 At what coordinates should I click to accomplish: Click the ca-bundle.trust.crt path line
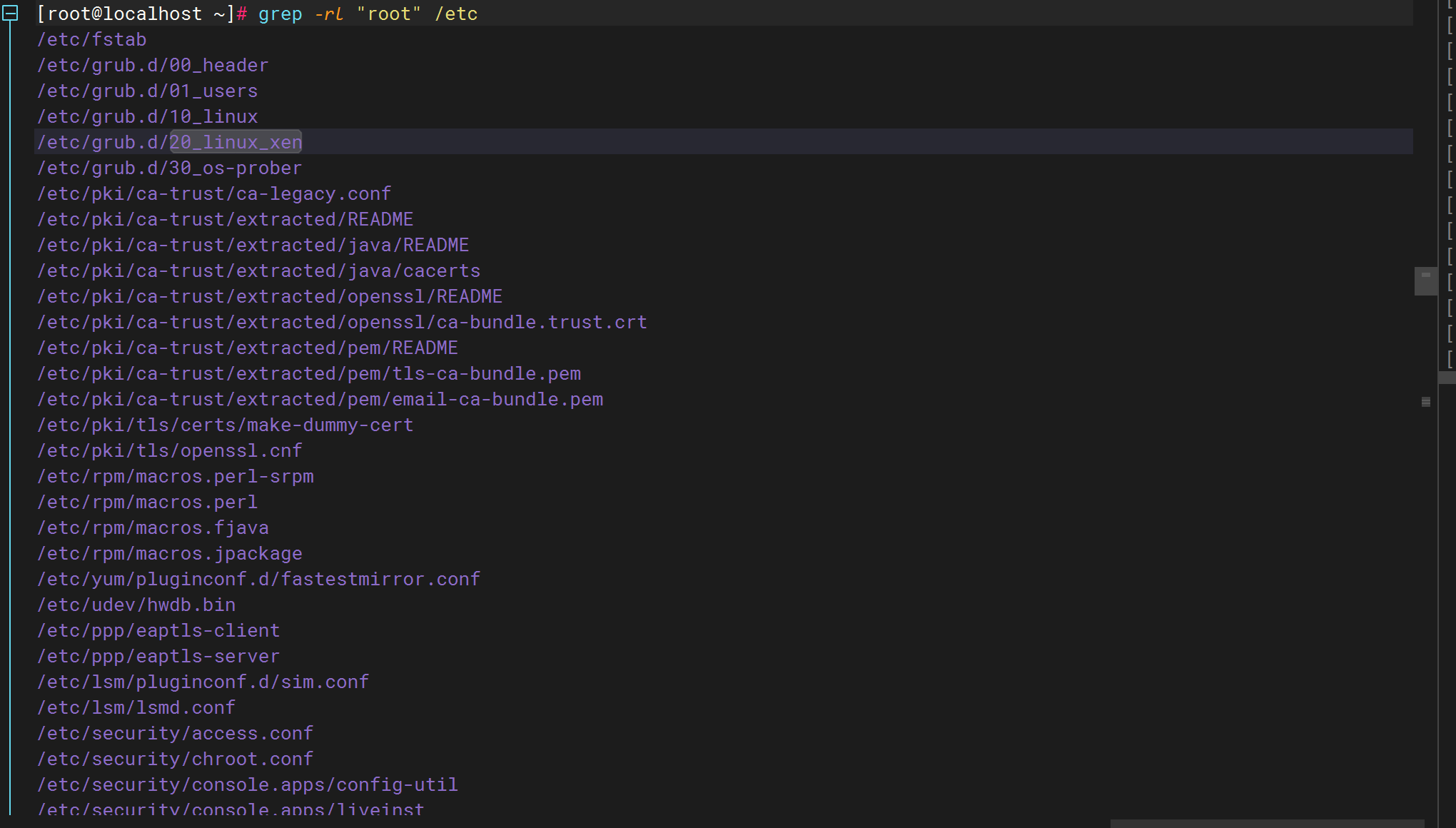342,322
